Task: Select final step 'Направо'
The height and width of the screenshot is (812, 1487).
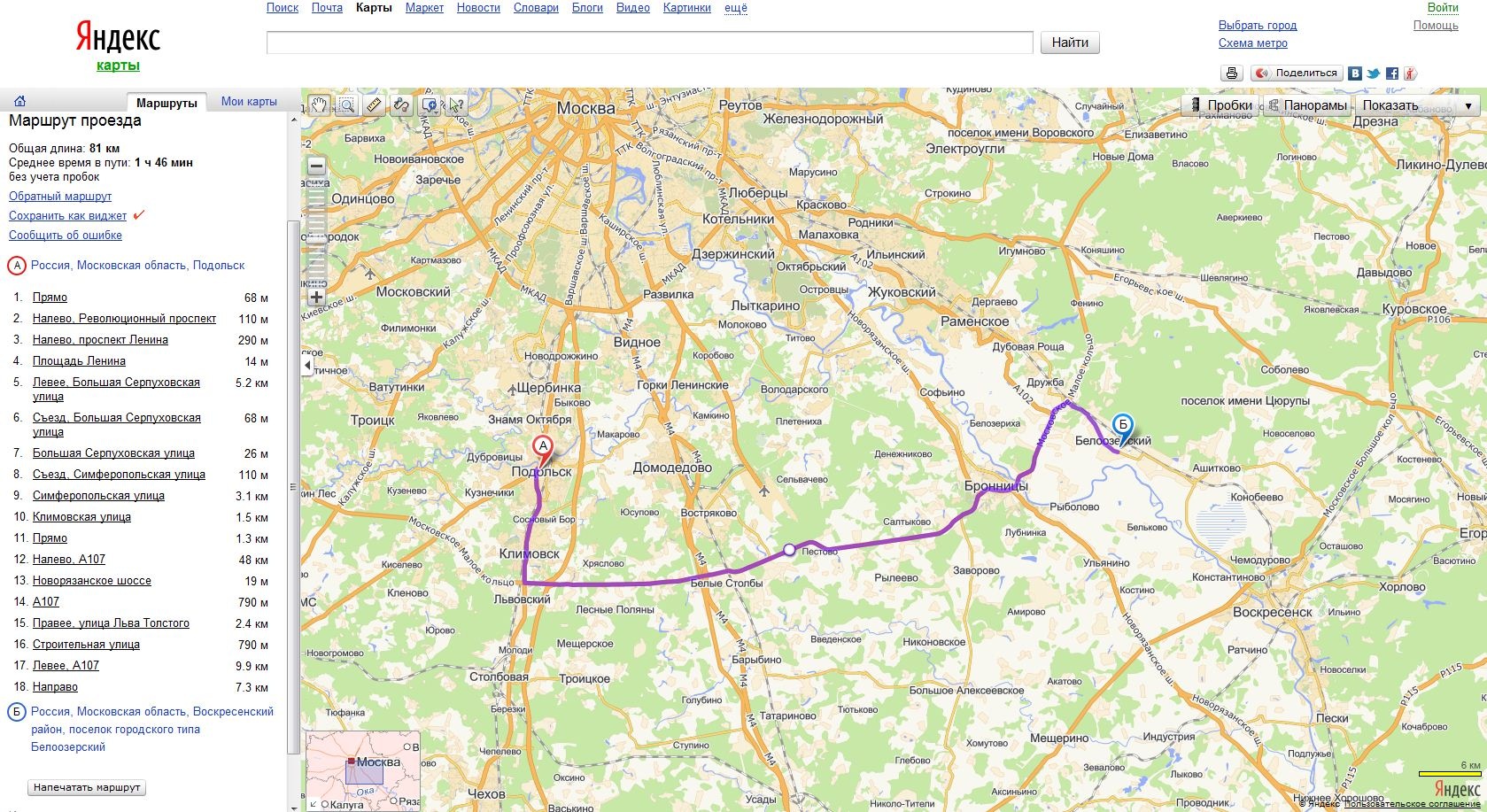Action: [55, 687]
